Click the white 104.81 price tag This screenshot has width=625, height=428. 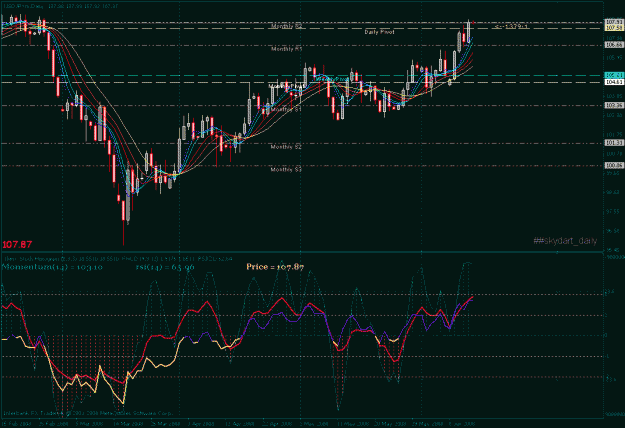click(614, 82)
